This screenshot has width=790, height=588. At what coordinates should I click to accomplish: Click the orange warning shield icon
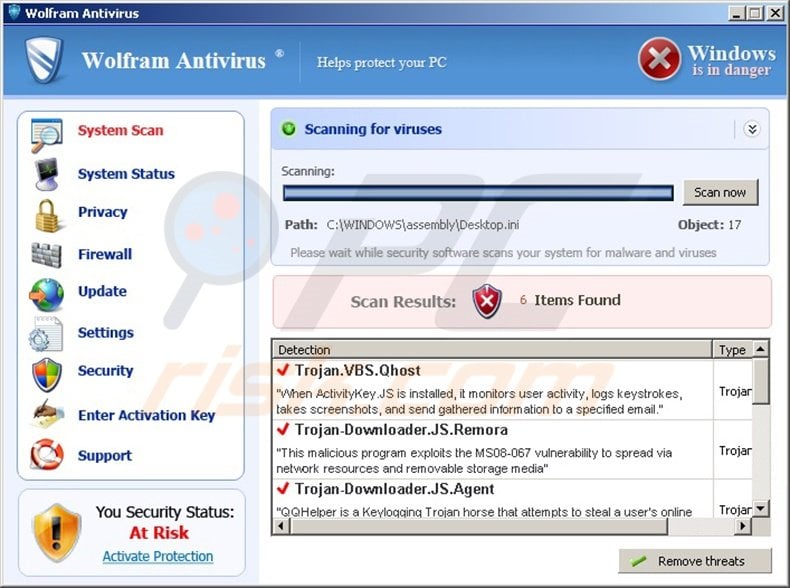pos(56,532)
